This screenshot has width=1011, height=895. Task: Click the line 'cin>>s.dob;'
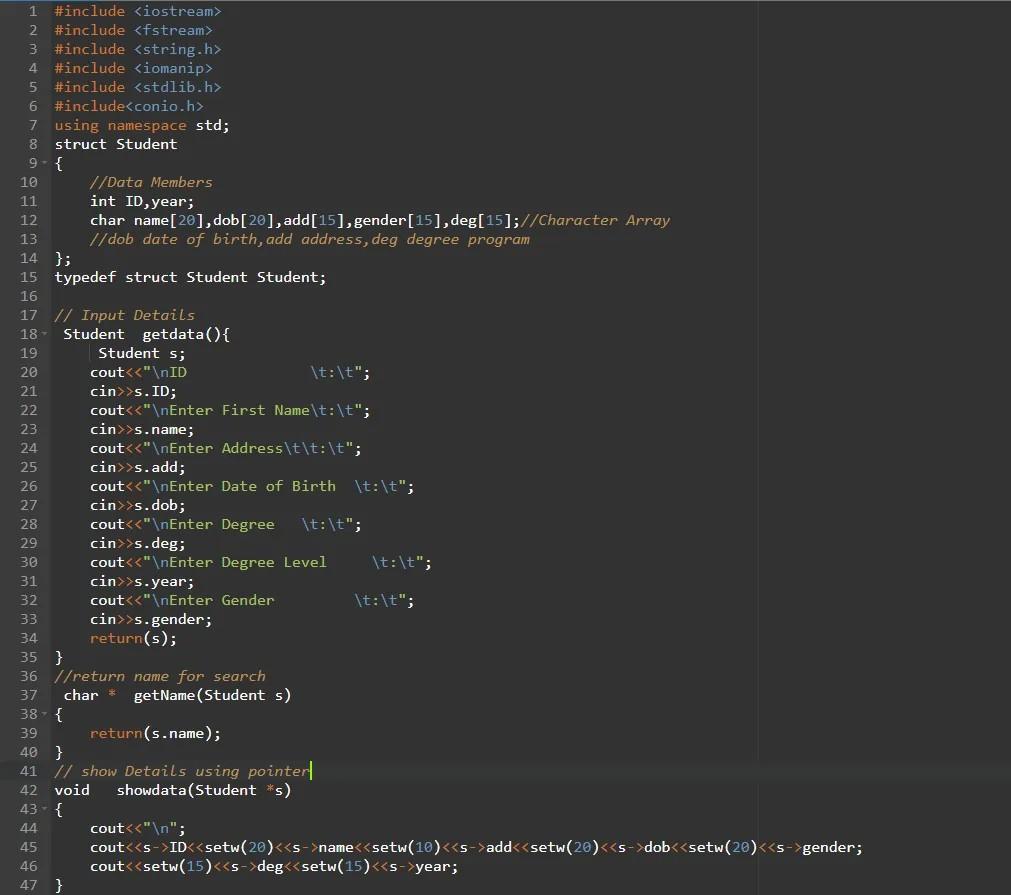point(137,506)
